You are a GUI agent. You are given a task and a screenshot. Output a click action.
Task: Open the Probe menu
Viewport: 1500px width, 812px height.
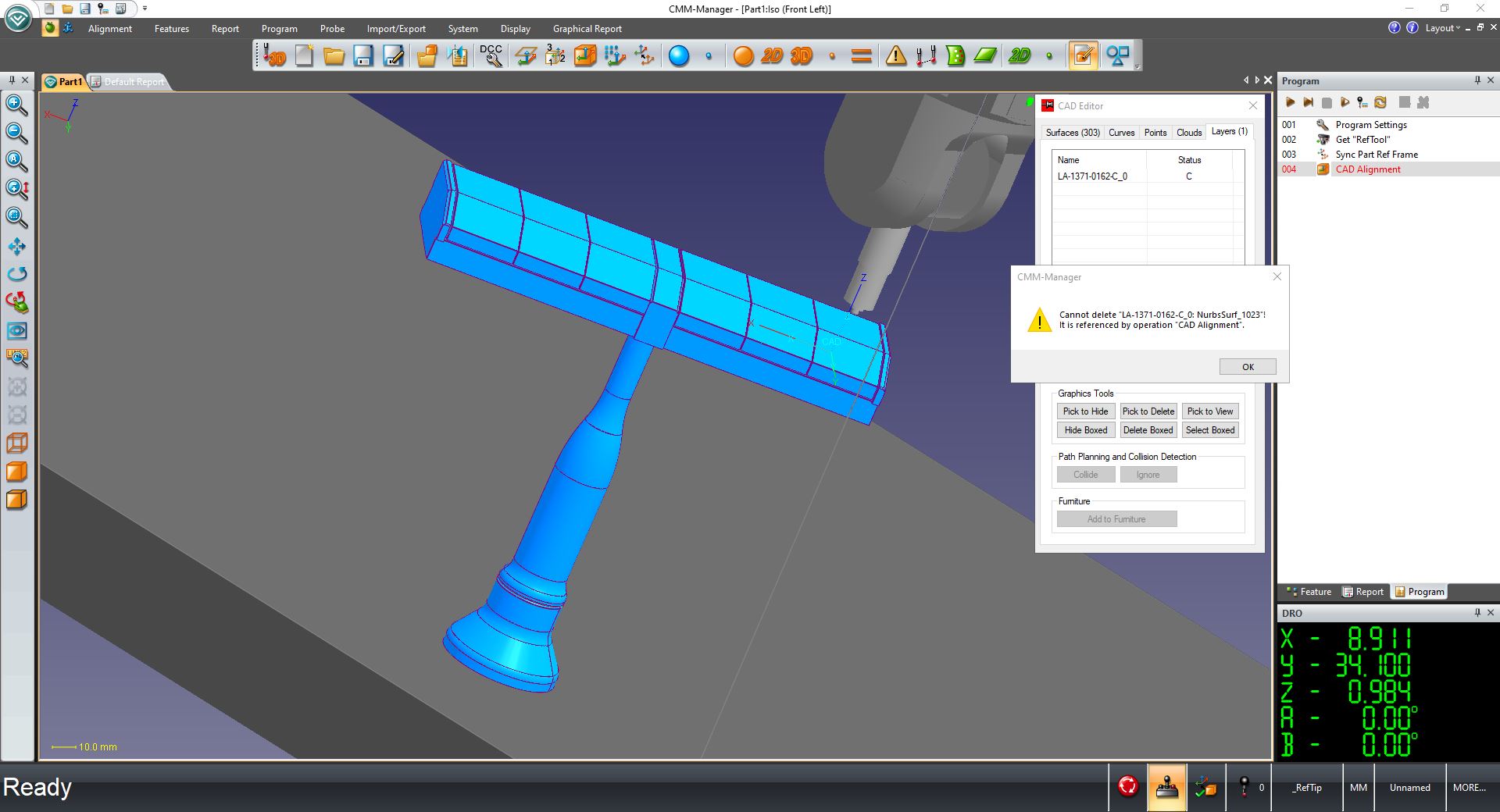(332, 29)
